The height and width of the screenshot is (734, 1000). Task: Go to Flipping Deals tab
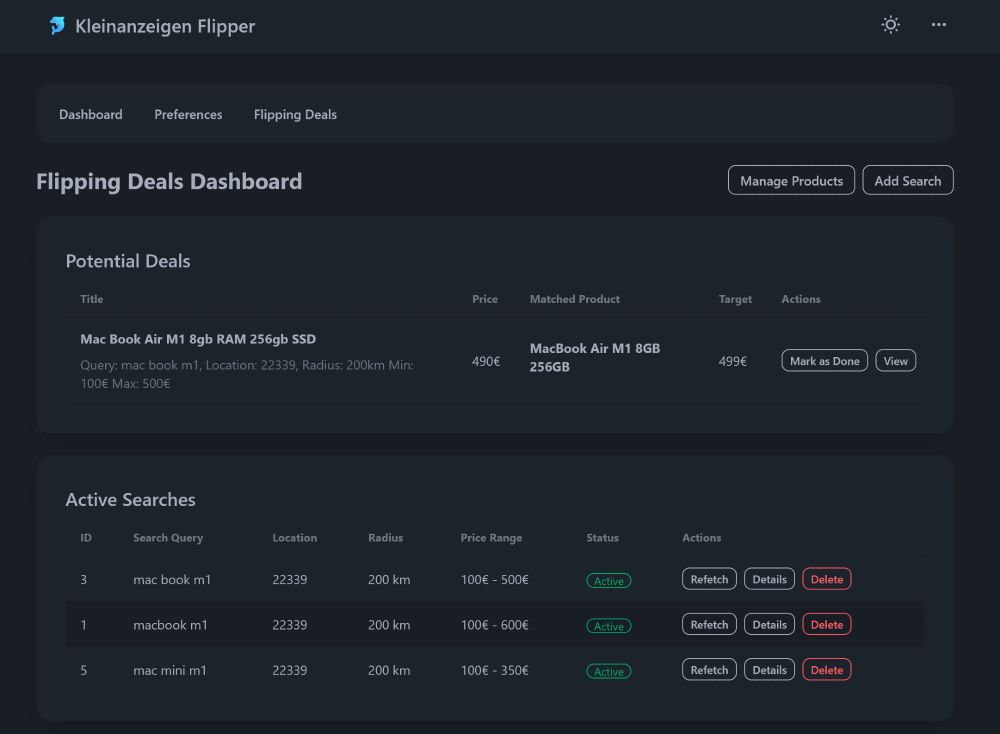(295, 115)
